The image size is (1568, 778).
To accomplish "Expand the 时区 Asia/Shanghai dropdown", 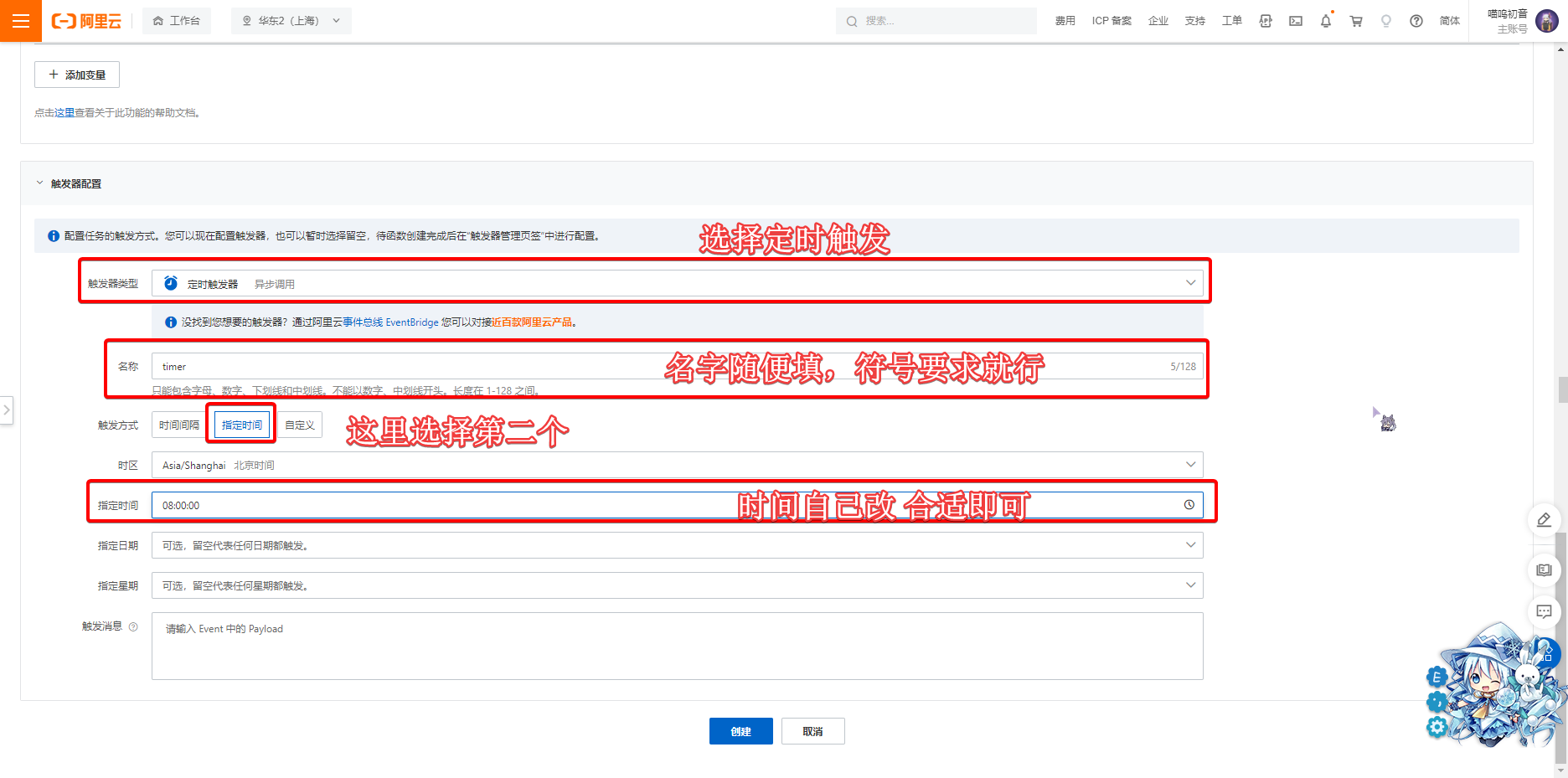I will 677,466.
